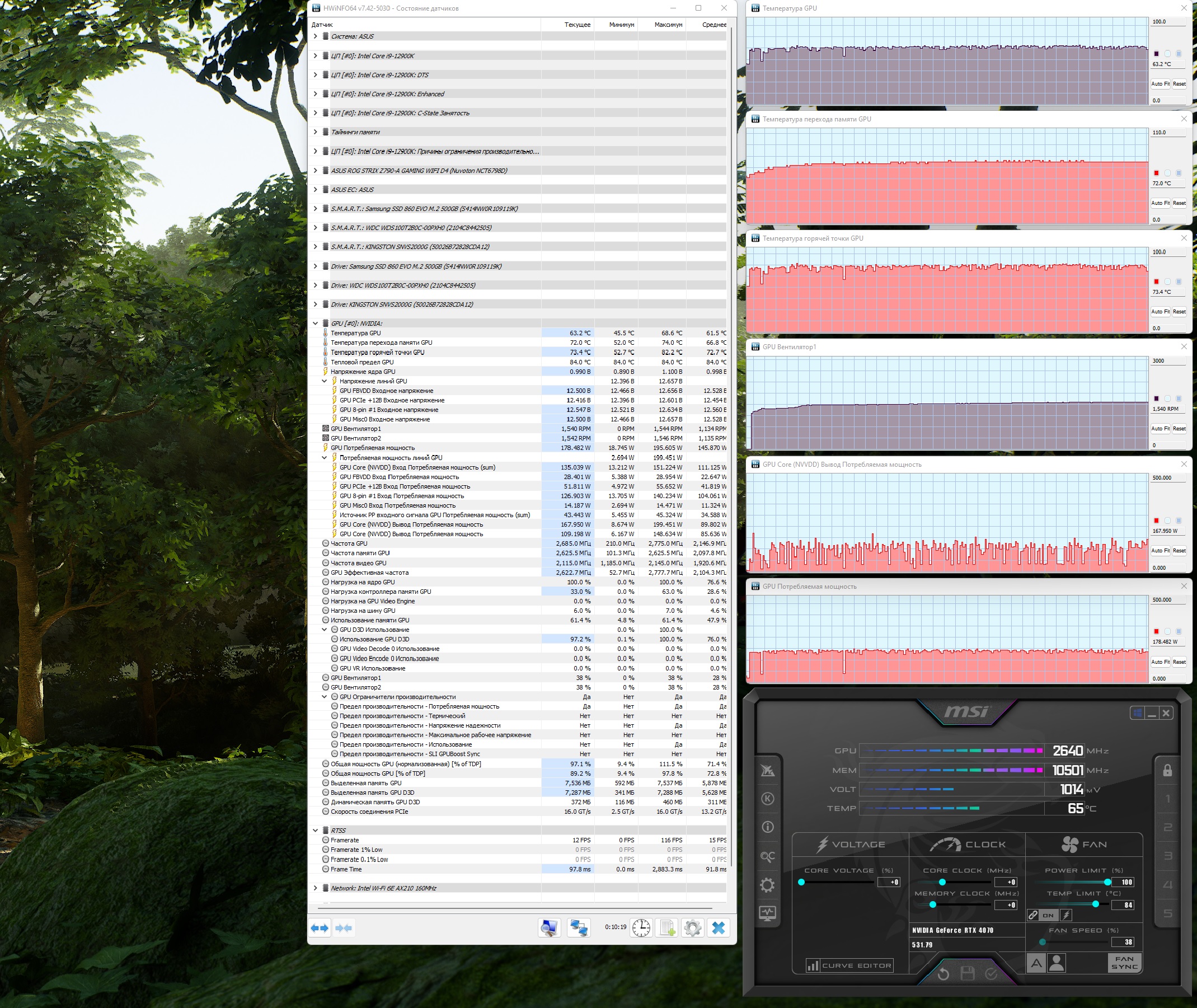Toggle automatic fan speed A button
Image resolution: width=1197 pixels, height=1008 pixels.
1036,963
